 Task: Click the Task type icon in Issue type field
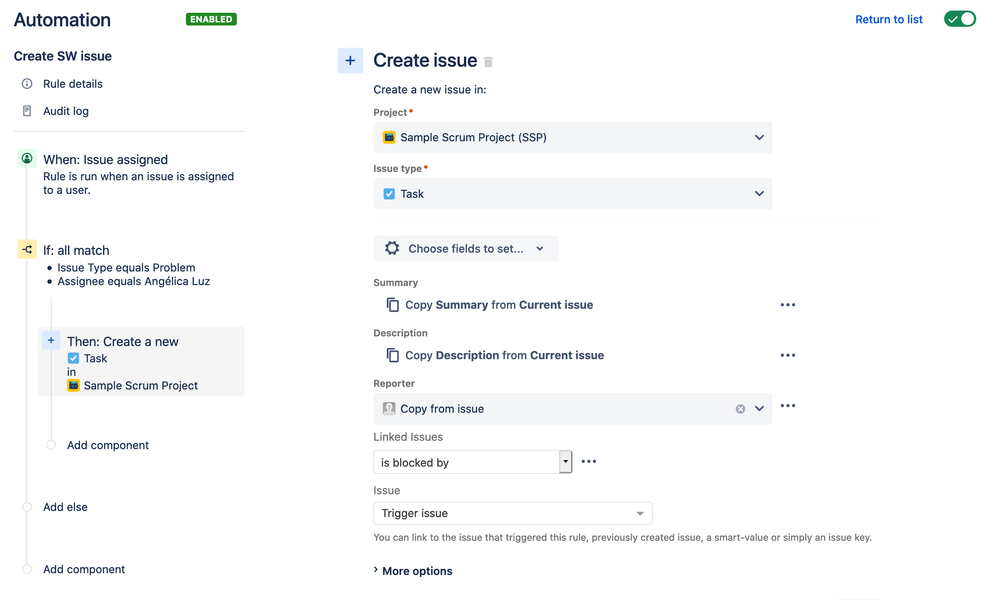(389, 194)
